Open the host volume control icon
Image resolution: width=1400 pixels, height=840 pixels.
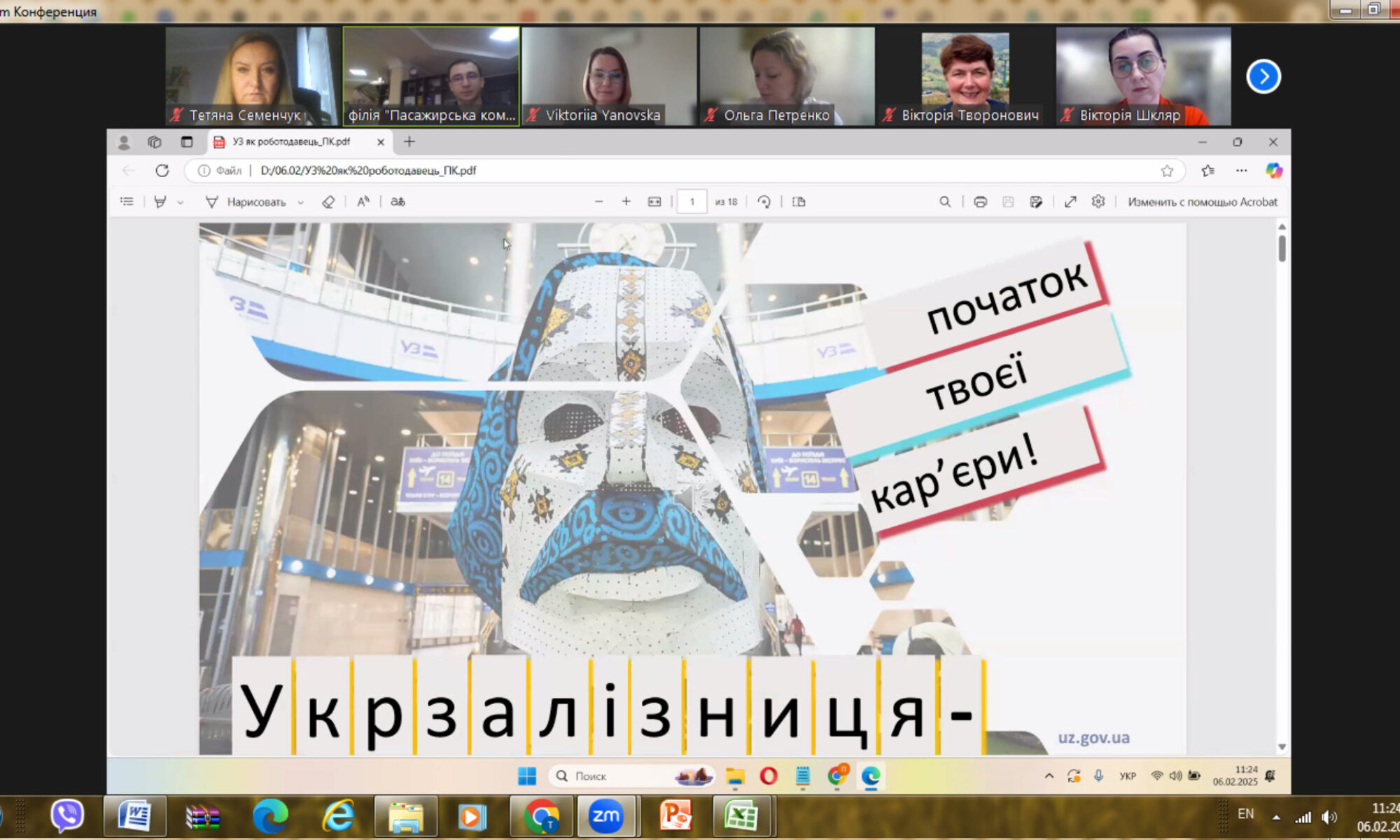coord(1329,817)
